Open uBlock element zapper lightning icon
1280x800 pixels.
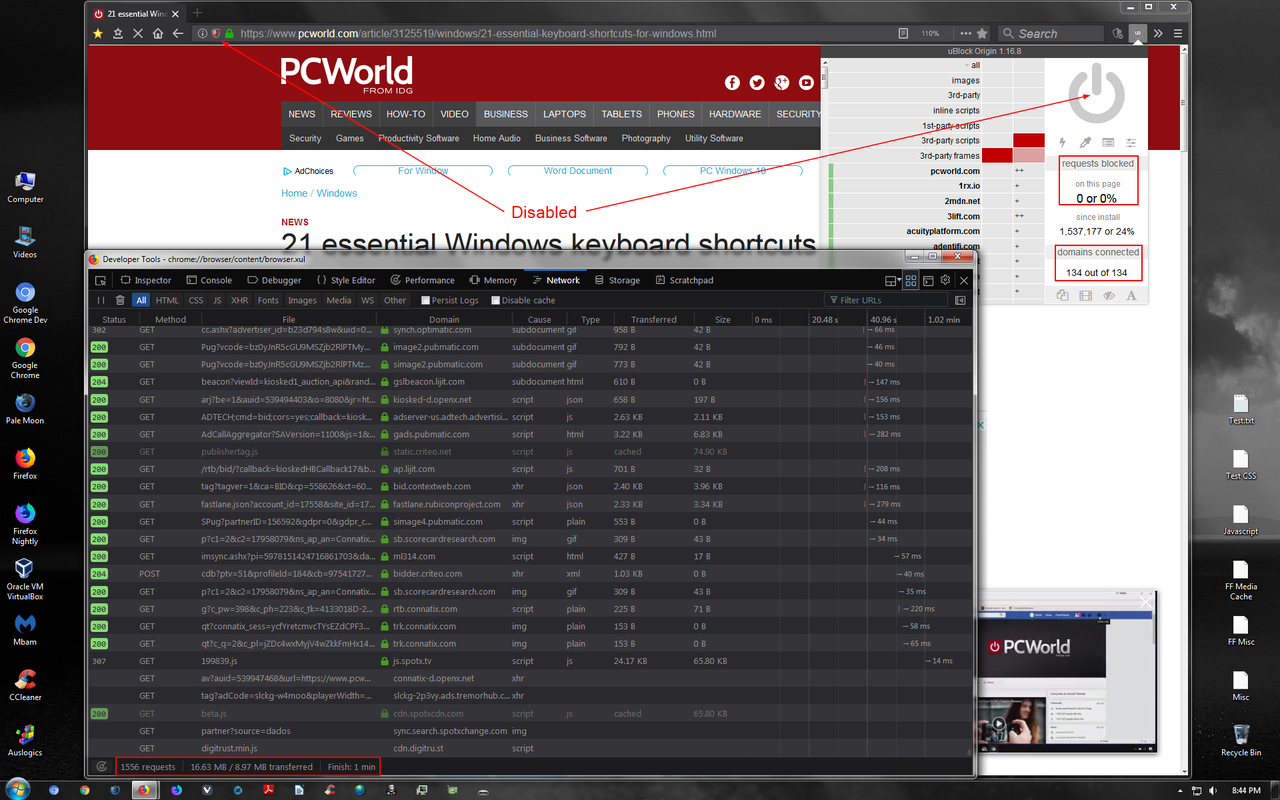[1062, 143]
